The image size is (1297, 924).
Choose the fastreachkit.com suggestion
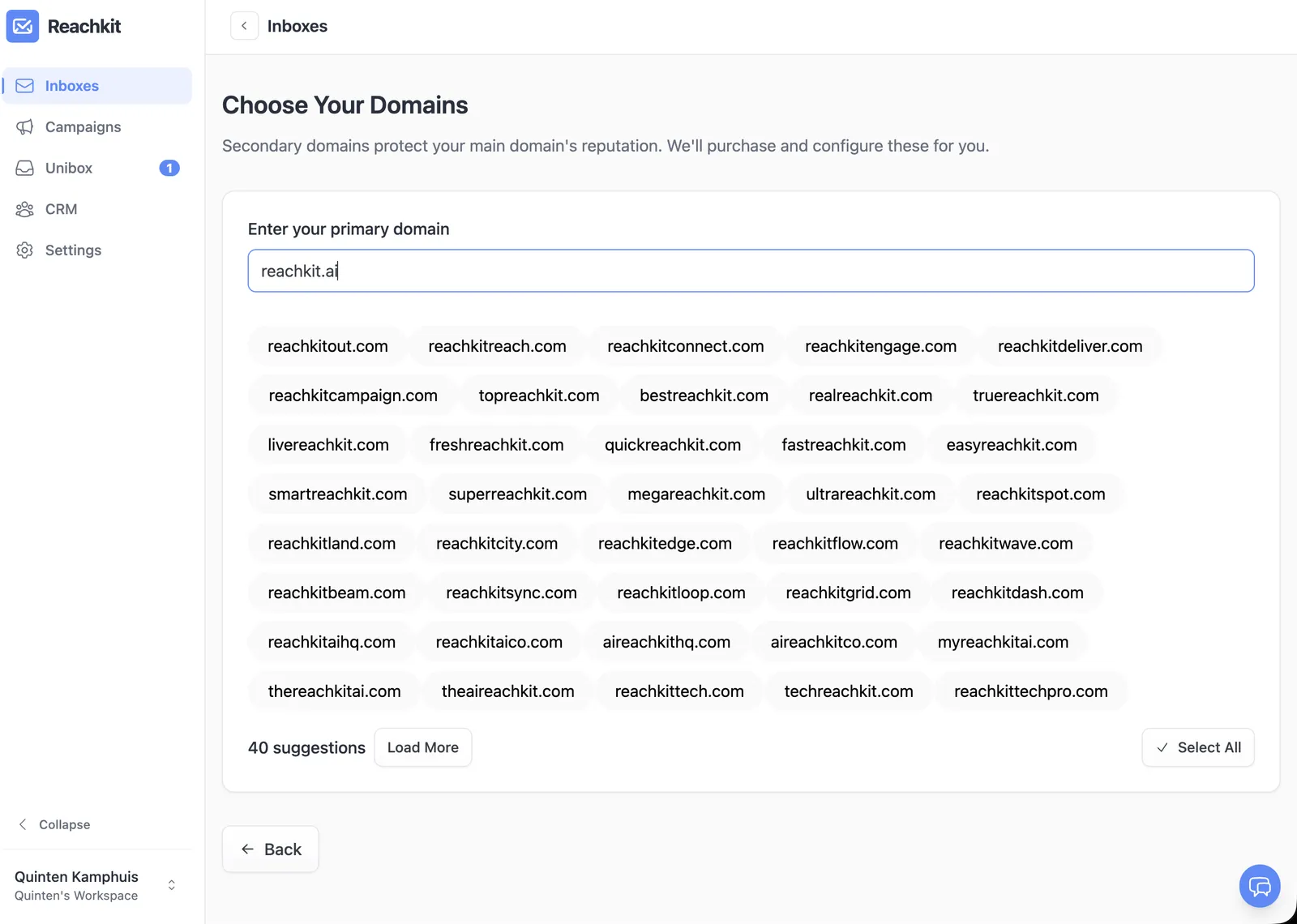point(844,445)
